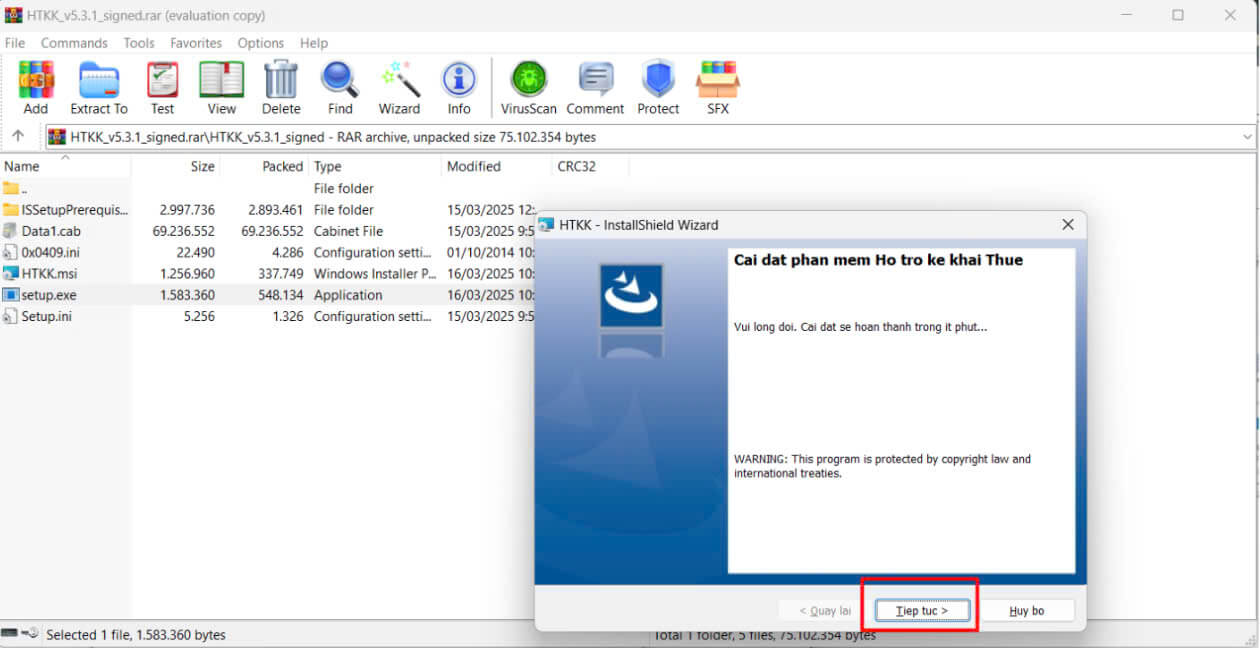Open the Help menu
The height and width of the screenshot is (648, 1260).
(x=314, y=43)
